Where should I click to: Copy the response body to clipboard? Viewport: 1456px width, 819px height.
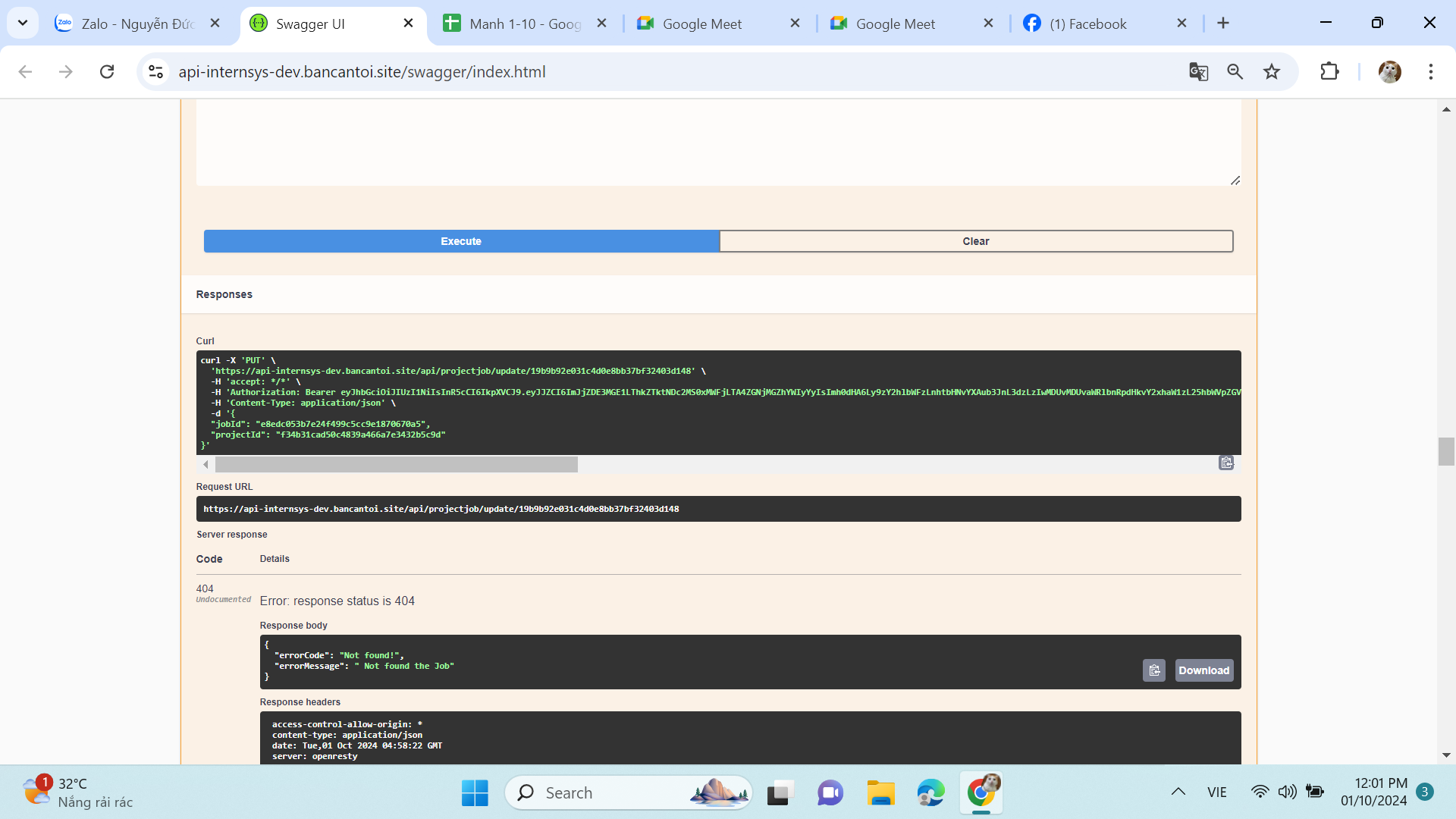click(x=1153, y=670)
